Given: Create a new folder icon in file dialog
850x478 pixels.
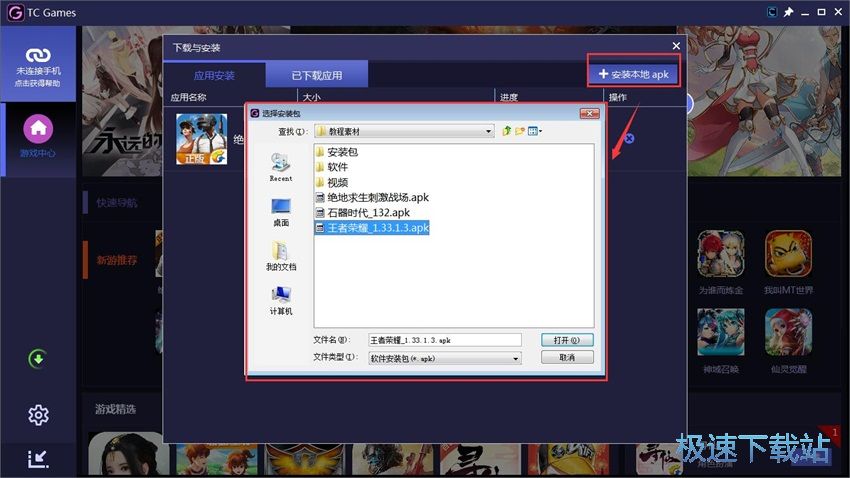Looking at the screenshot, I should pyautogui.click(x=520, y=131).
